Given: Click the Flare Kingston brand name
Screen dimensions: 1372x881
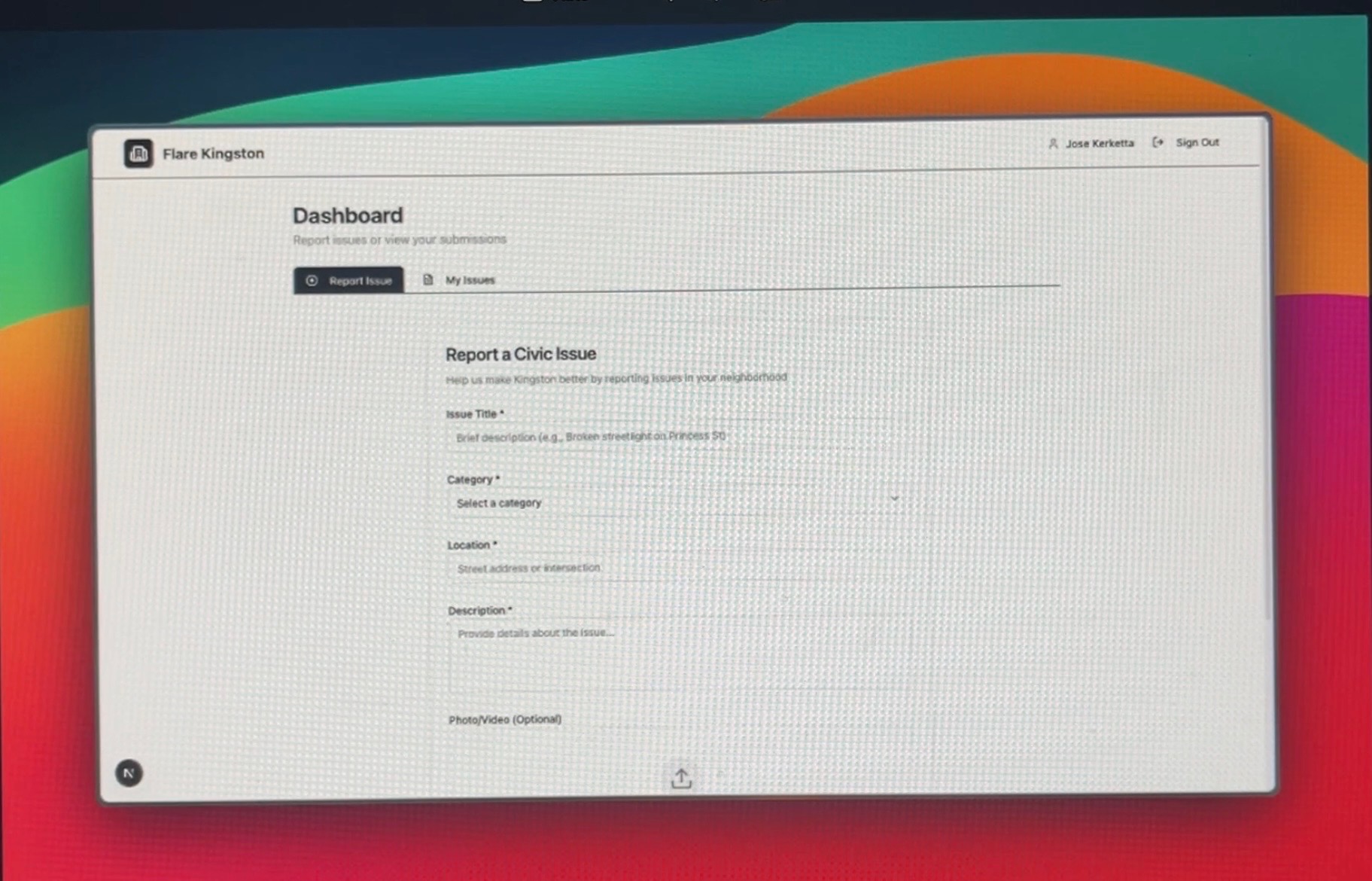Looking at the screenshot, I should pyautogui.click(x=214, y=154).
